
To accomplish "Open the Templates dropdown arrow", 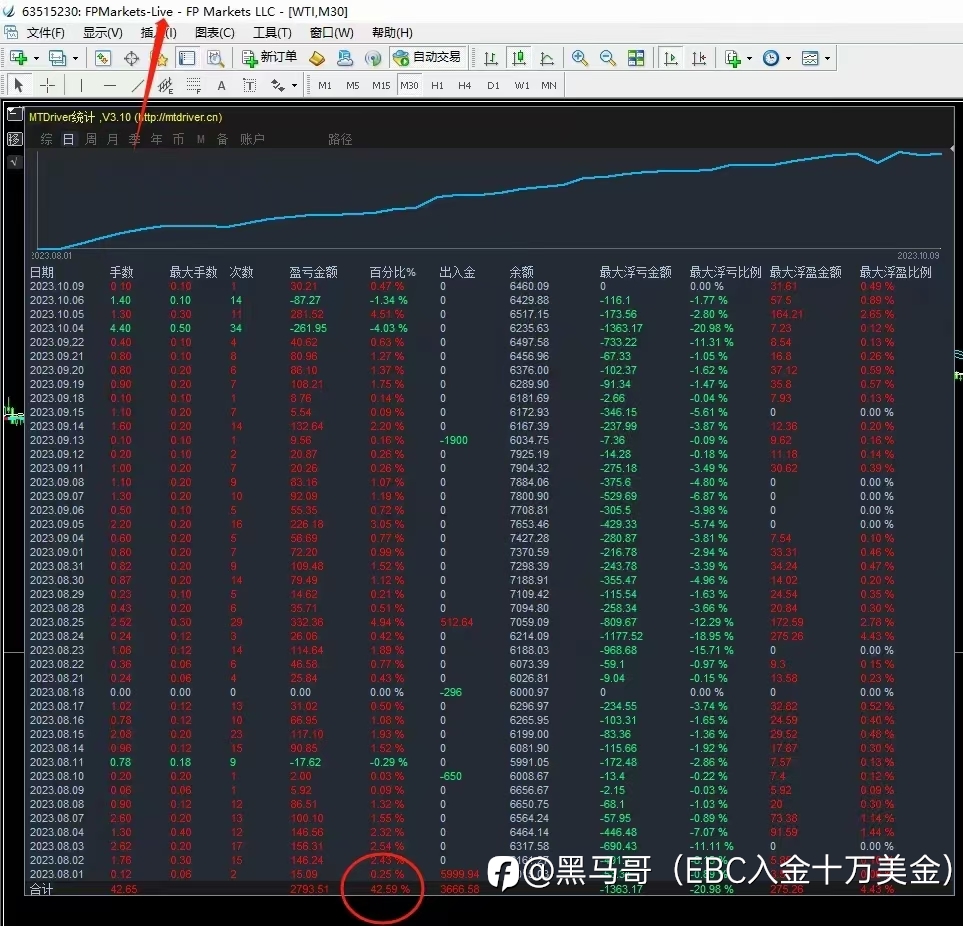I will coord(828,59).
